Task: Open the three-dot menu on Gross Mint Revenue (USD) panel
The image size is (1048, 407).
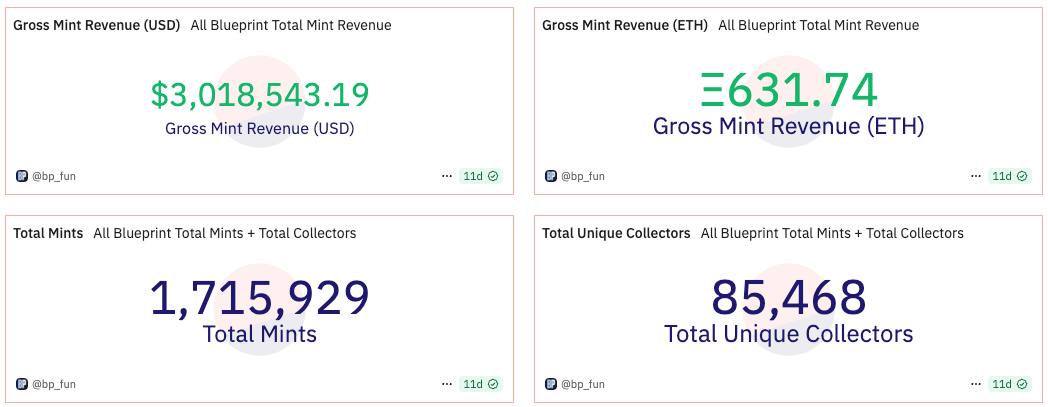Action: (447, 176)
